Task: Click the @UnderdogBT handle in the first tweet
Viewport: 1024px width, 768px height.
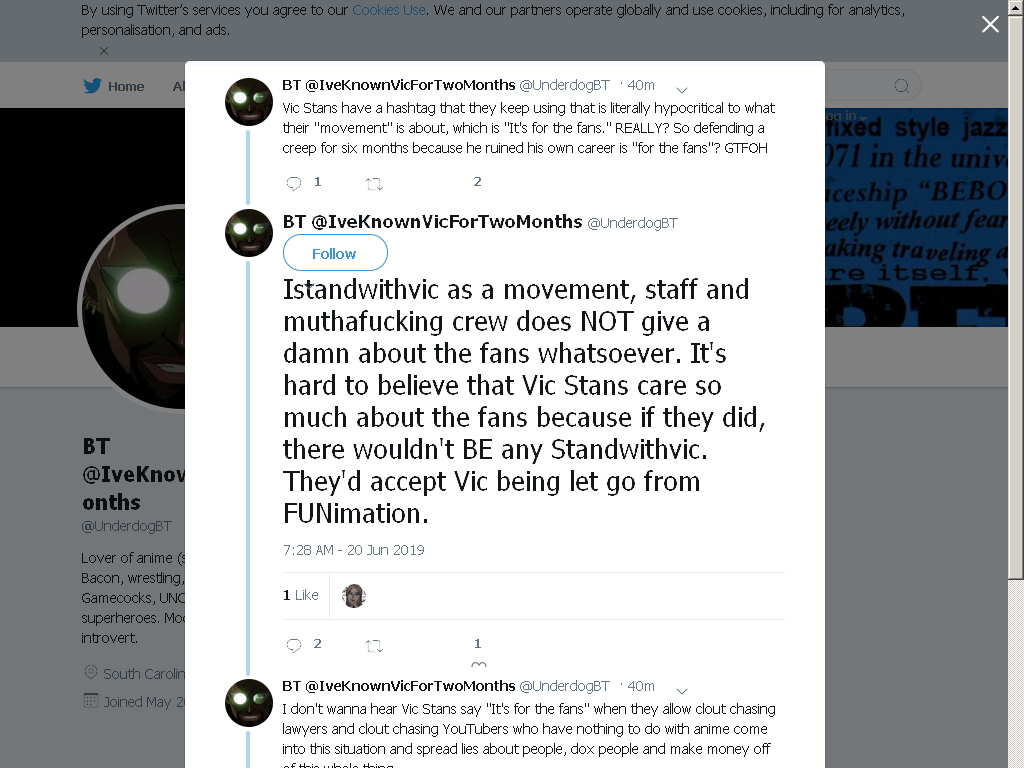Action: [x=564, y=85]
